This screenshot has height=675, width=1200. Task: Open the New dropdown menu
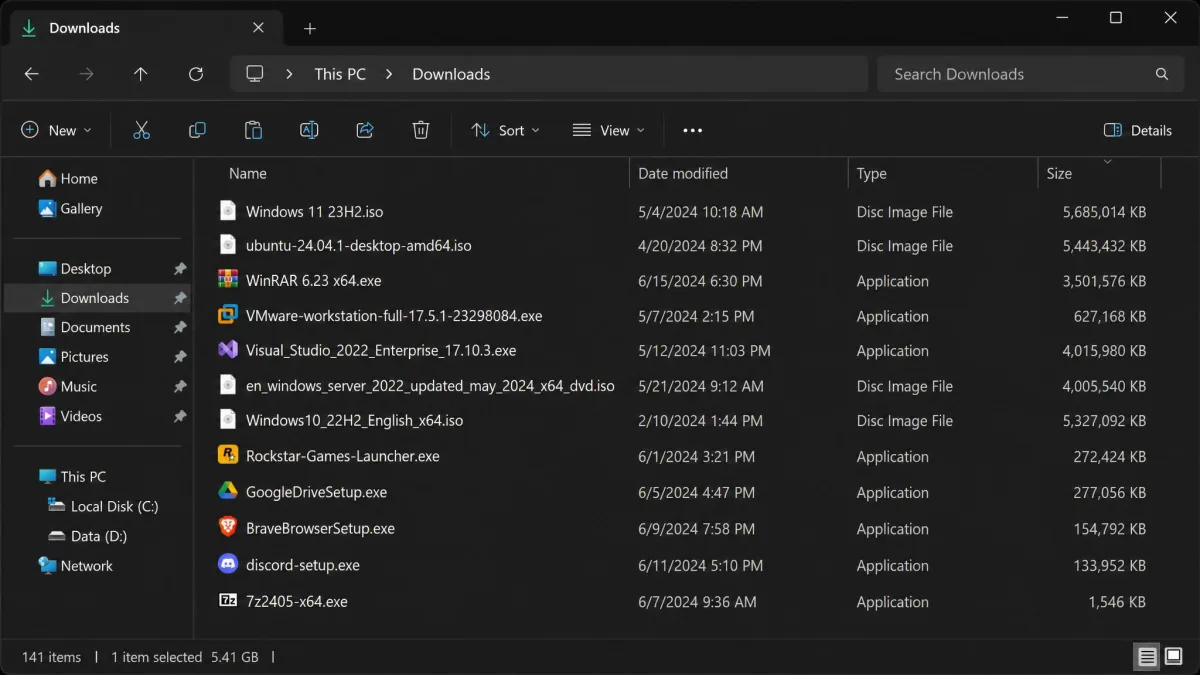[x=57, y=130]
